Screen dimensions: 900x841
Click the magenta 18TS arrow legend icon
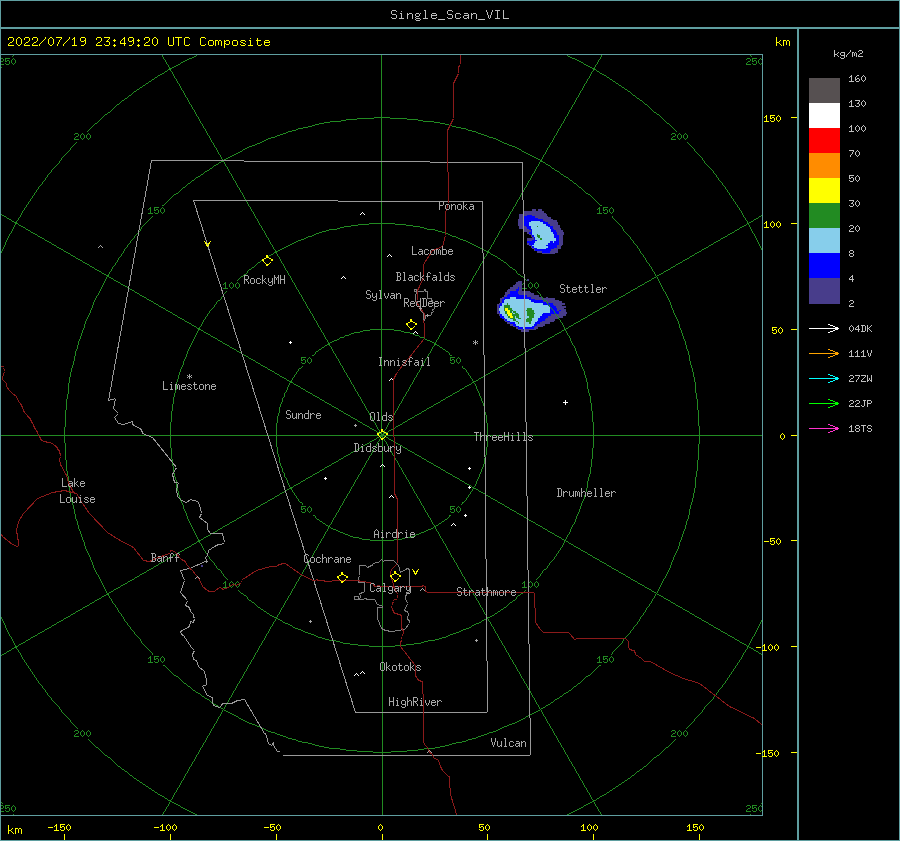pyautogui.click(x=824, y=428)
